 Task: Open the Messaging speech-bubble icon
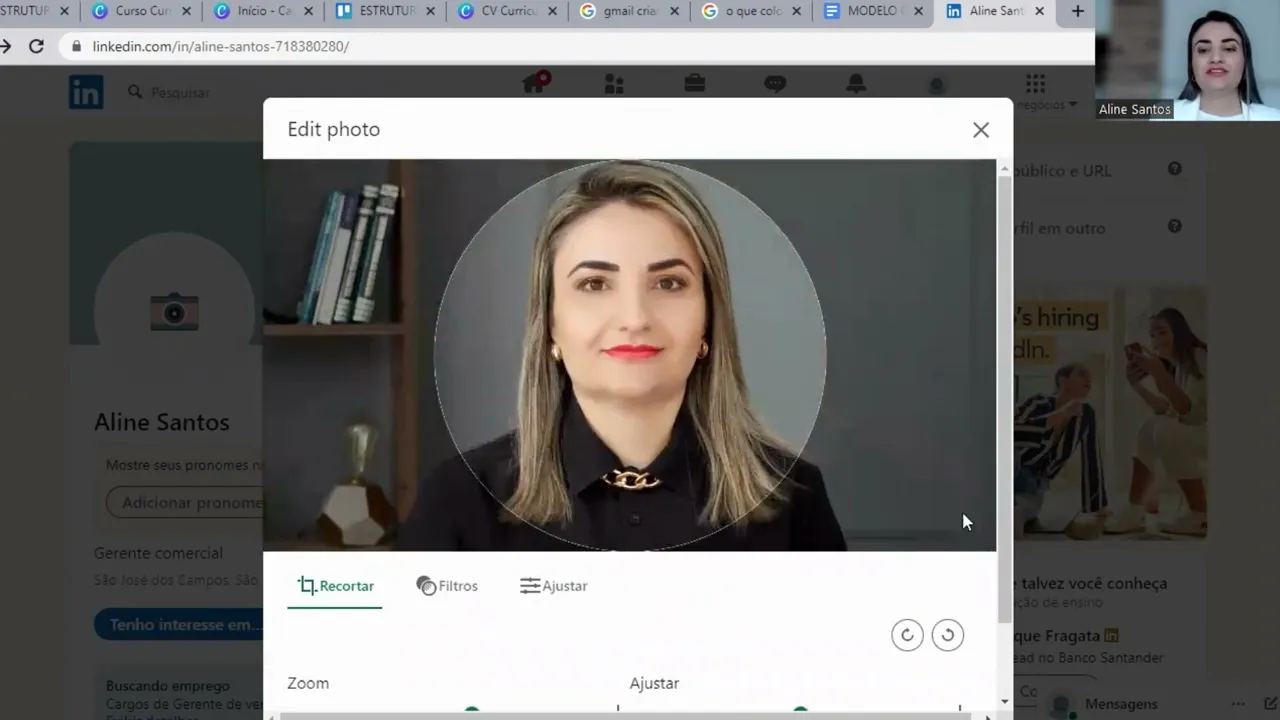(775, 84)
